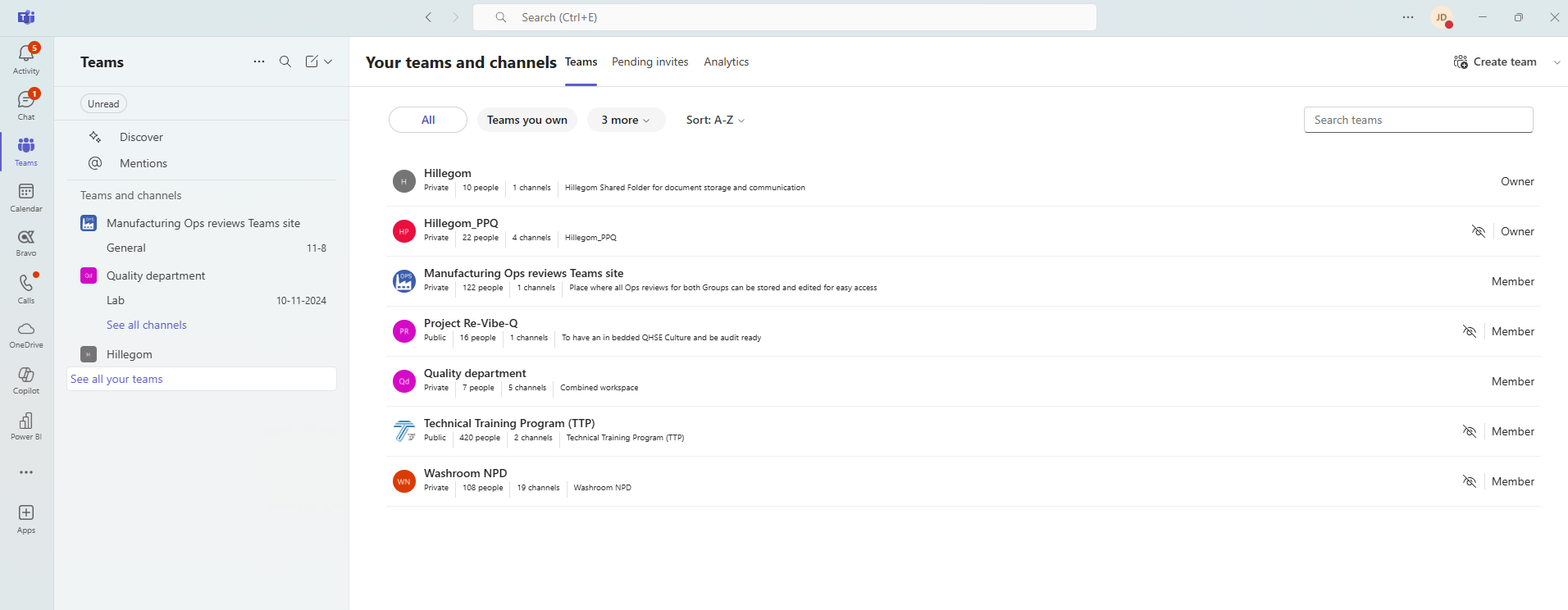Unhide the Hillegom_PPQ team
Image resolution: width=1568 pixels, height=610 pixels.
click(1479, 231)
